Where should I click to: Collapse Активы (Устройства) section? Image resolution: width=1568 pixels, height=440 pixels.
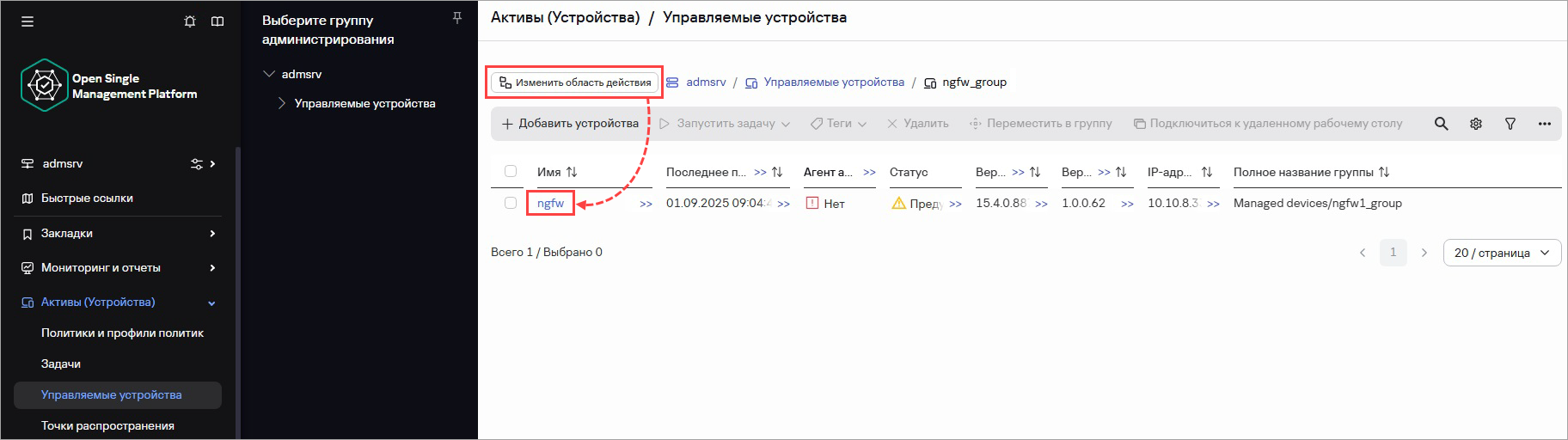click(x=211, y=302)
